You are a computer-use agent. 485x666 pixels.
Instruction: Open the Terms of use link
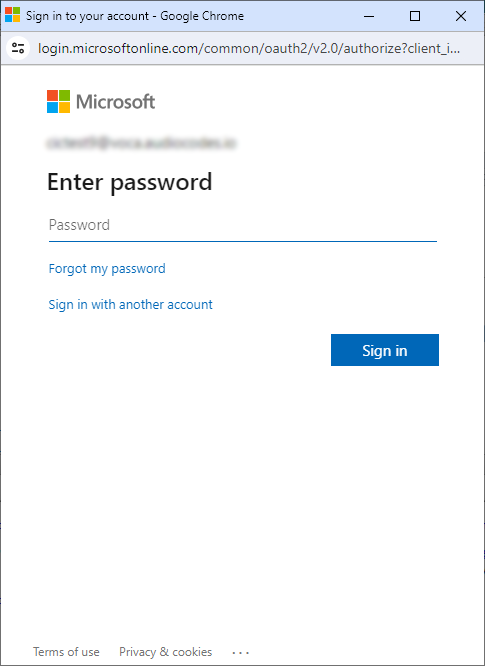pyautogui.click(x=66, y=652)
